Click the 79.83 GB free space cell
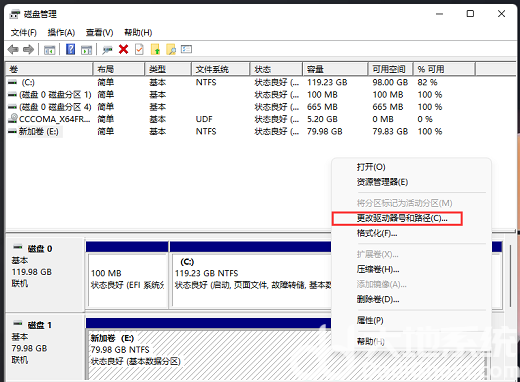The width and height of the screenshot is (520, 382). [390, 131]
